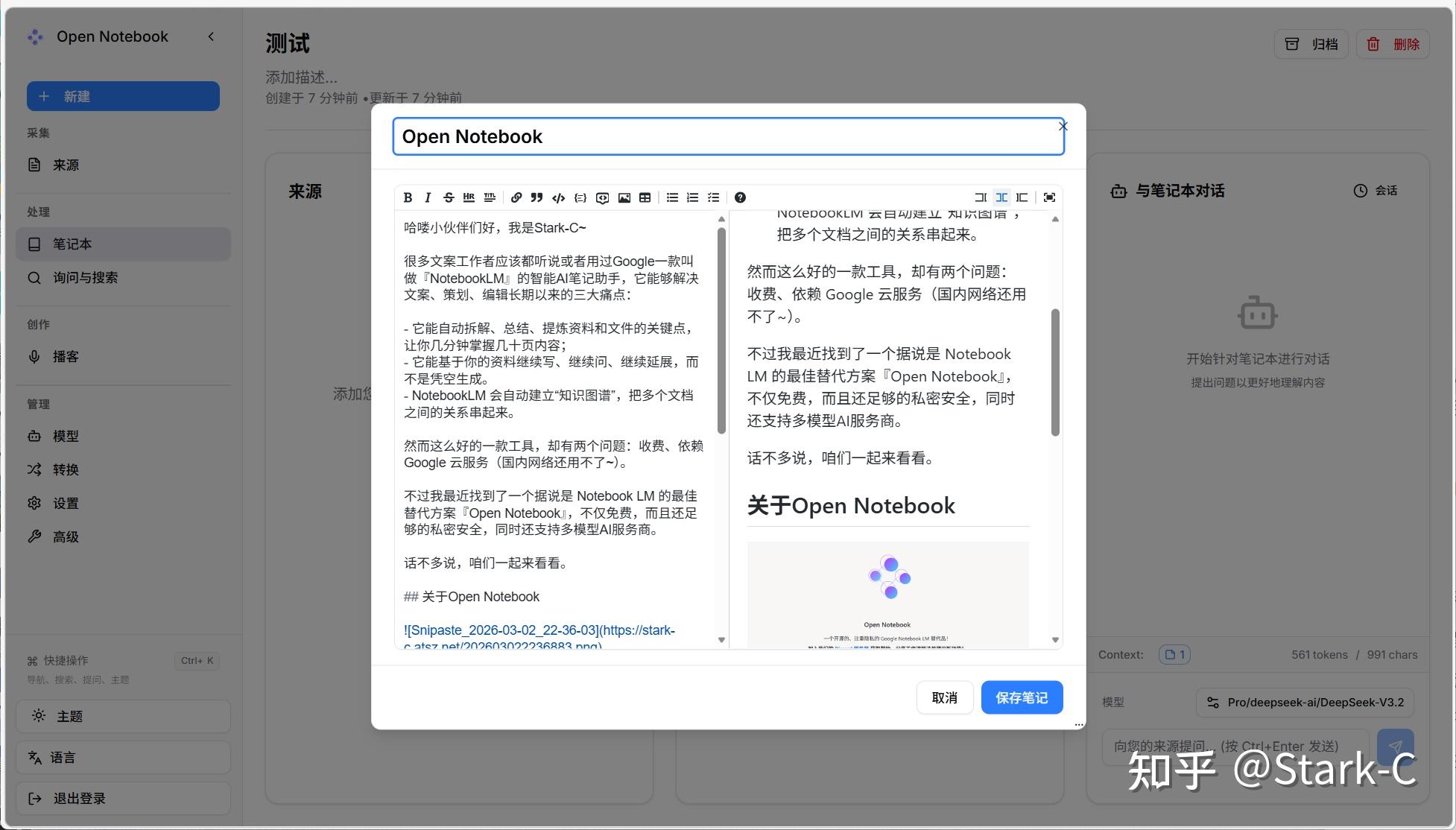This screenshot has width=1456, height=830.
Task: Open the 语言 language selector
Action: coord(123,757)
